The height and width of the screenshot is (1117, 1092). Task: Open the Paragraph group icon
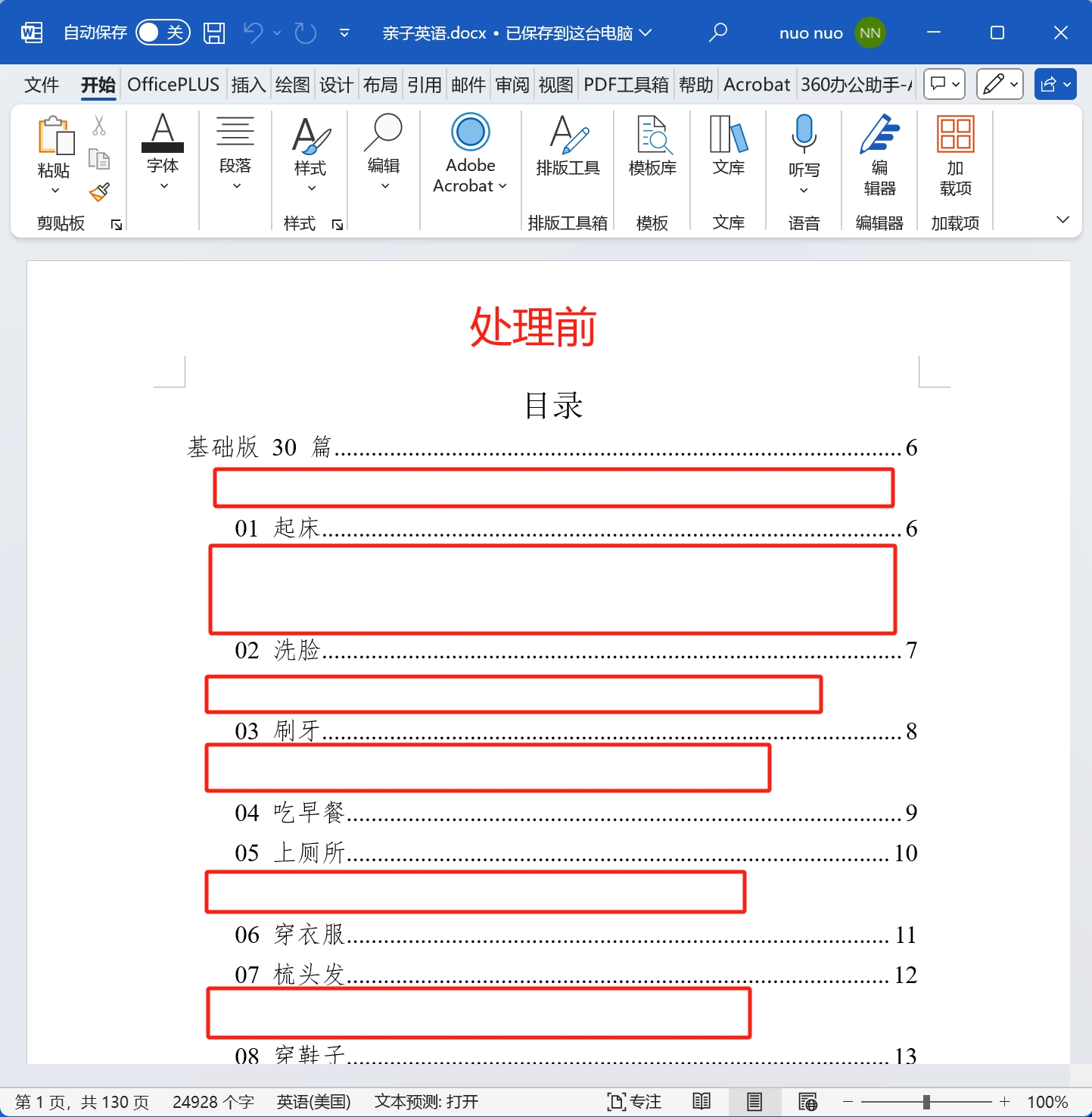pos(235,131)
